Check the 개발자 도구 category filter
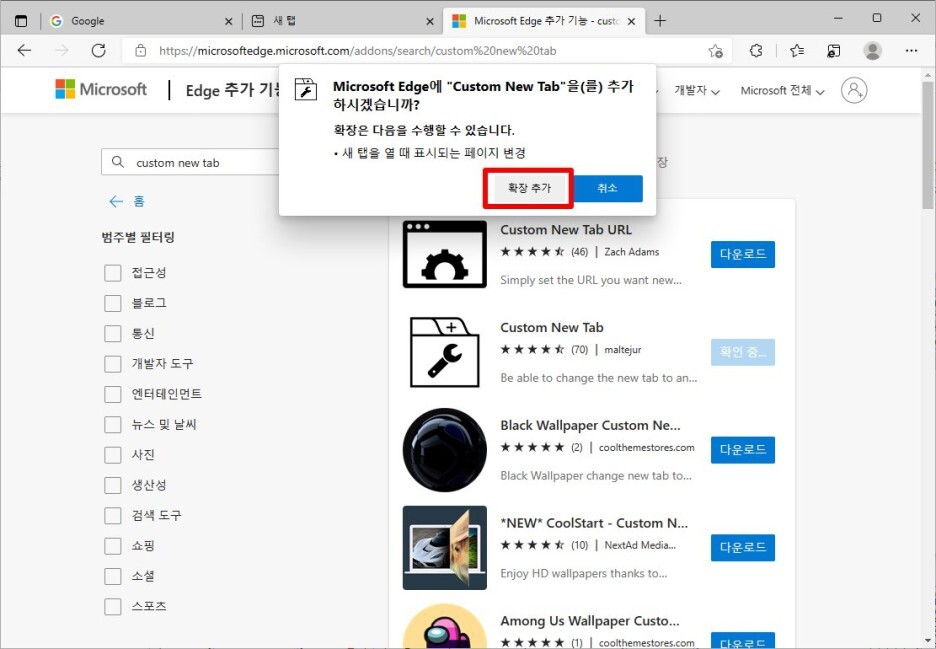 coord(113,364)
